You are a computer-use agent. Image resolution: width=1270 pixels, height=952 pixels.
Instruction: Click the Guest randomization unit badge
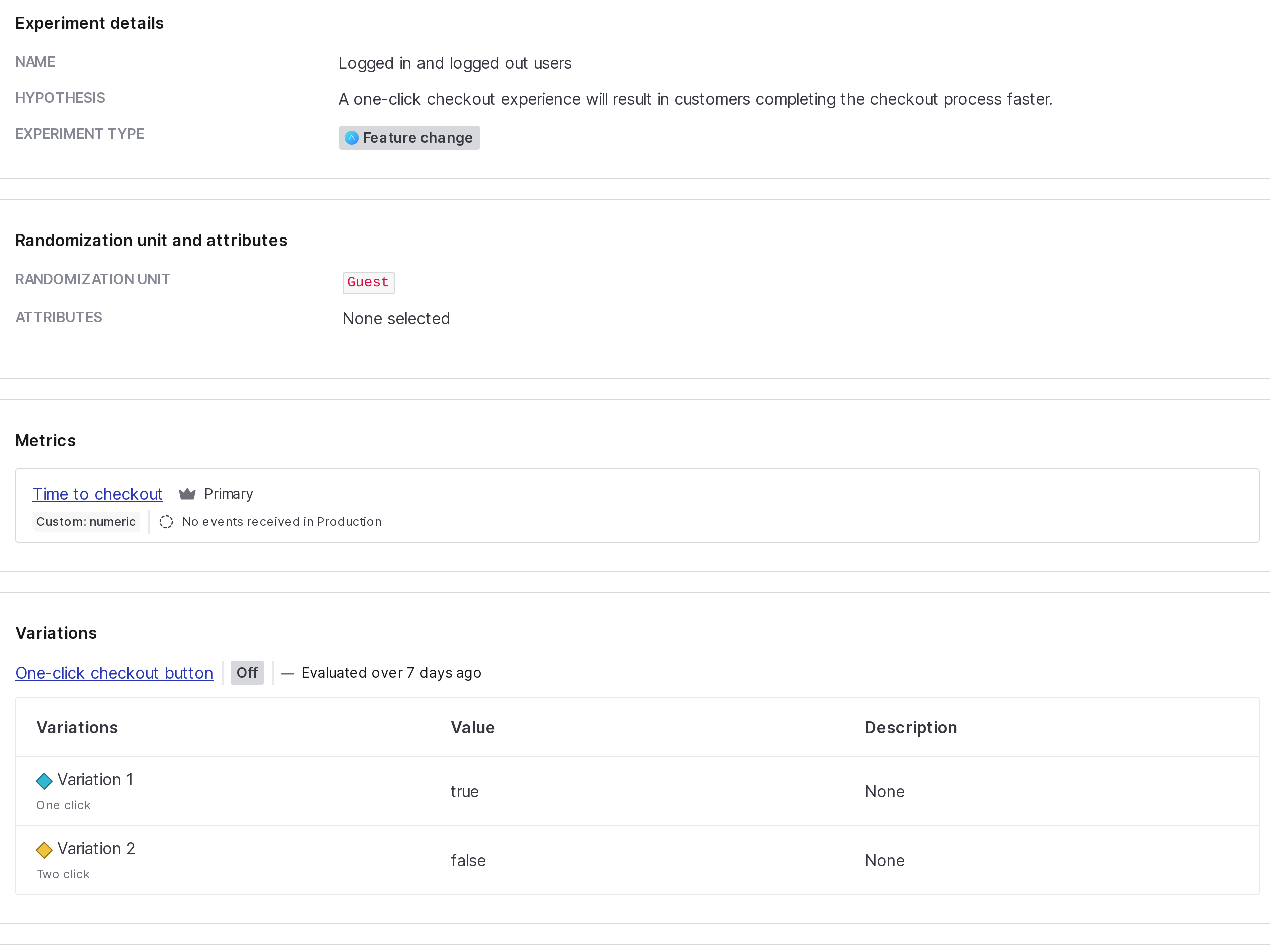368,282
